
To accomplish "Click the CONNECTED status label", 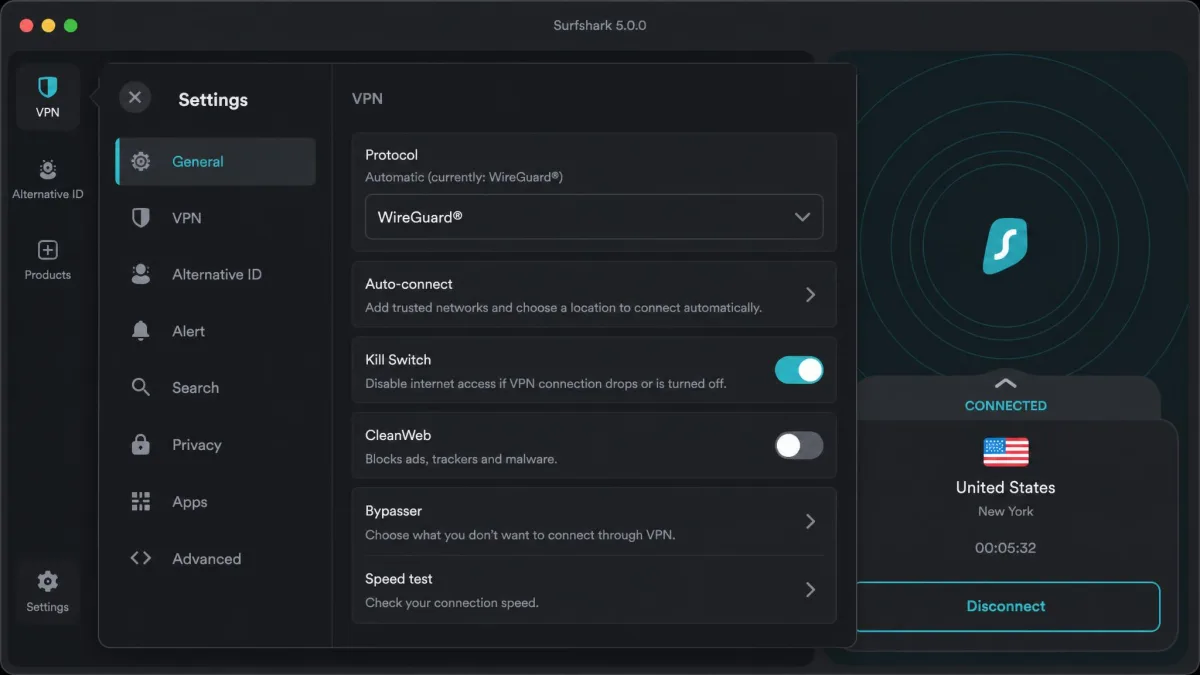I will click(1006, 406).
